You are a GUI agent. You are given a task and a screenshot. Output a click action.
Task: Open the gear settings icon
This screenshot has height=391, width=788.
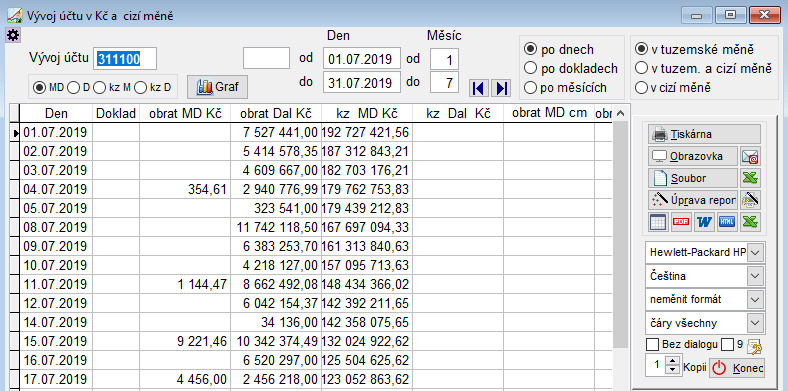(12, 35)
